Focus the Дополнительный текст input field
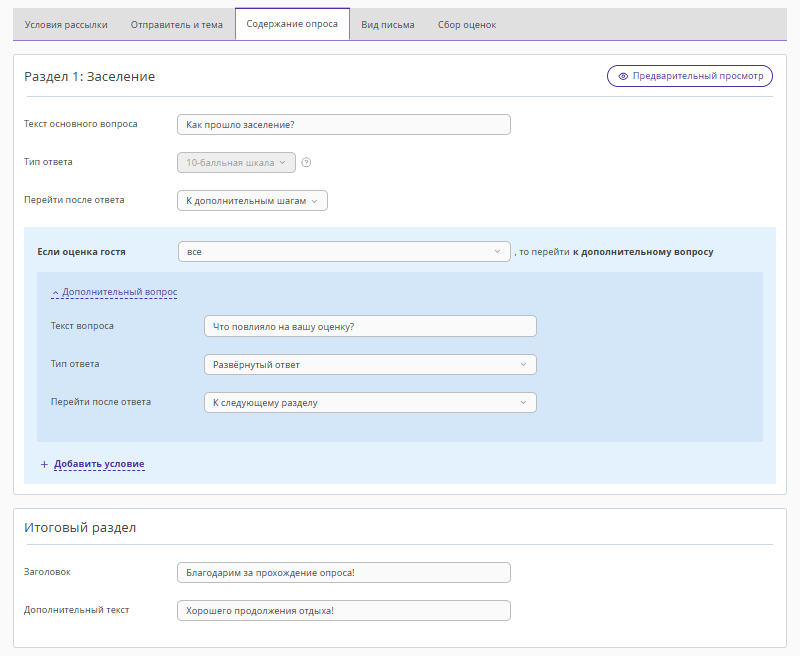Viewport: 800px width, 656px height. (x=343, y=610)
